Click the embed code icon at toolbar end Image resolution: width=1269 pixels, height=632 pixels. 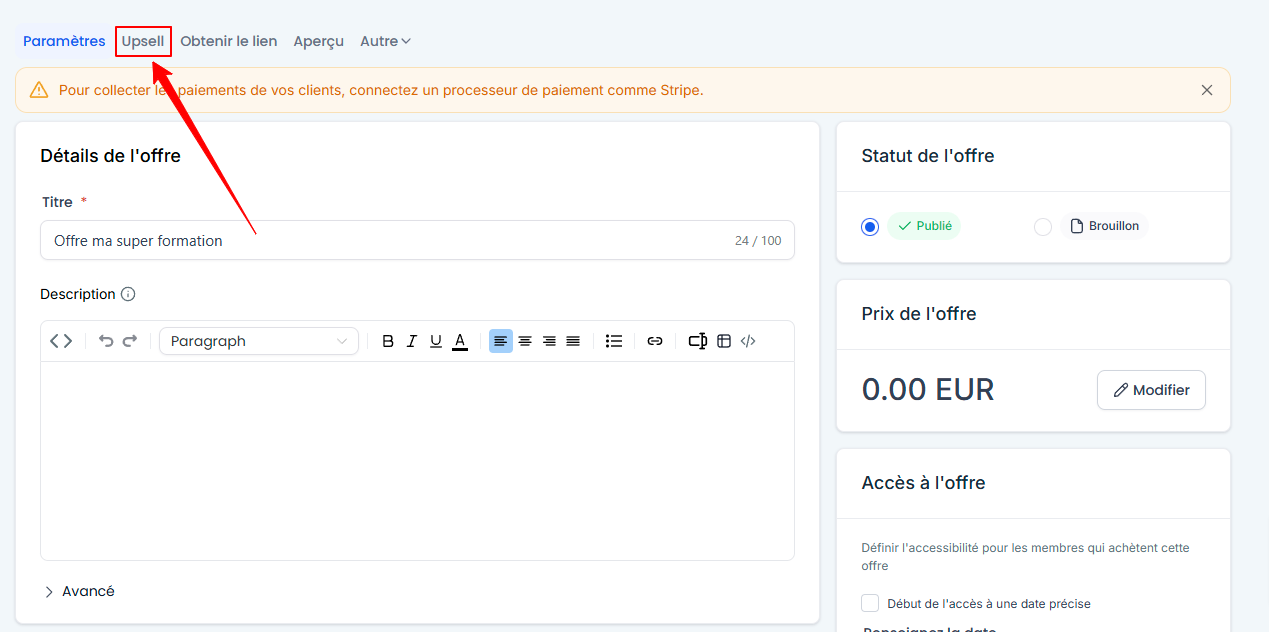coord(748,341)
